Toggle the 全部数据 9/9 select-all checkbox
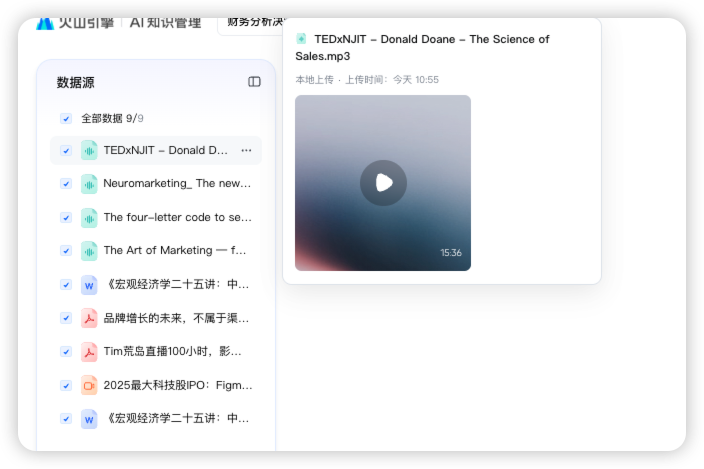Image resolution: width=704 pixels, height=469 pixels. click(66, 118)
